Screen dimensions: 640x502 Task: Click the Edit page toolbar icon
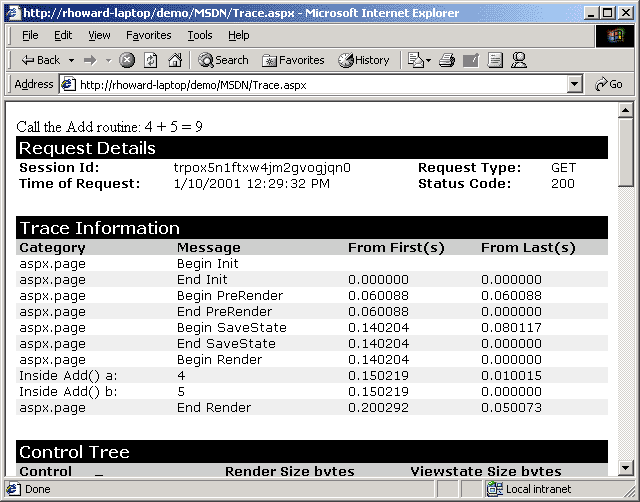pos(471,60)
